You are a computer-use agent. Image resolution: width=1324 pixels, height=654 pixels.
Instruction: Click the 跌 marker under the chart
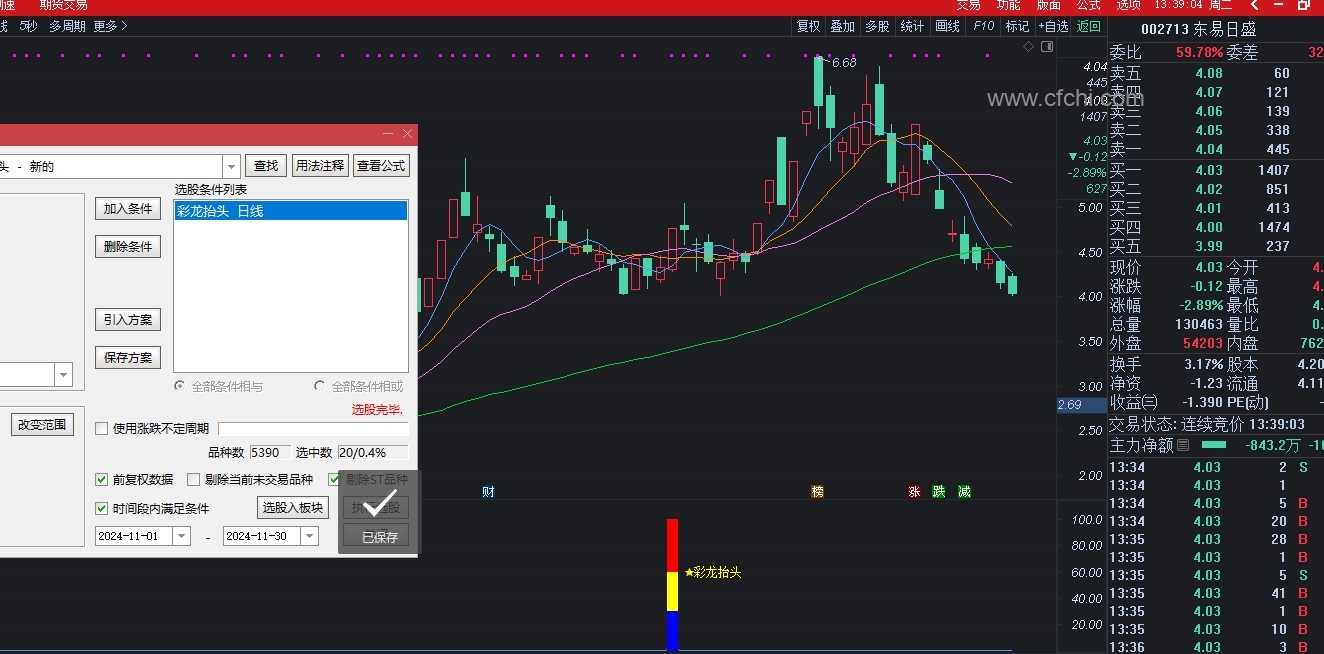pyautogui.click(x=938, y=491)
